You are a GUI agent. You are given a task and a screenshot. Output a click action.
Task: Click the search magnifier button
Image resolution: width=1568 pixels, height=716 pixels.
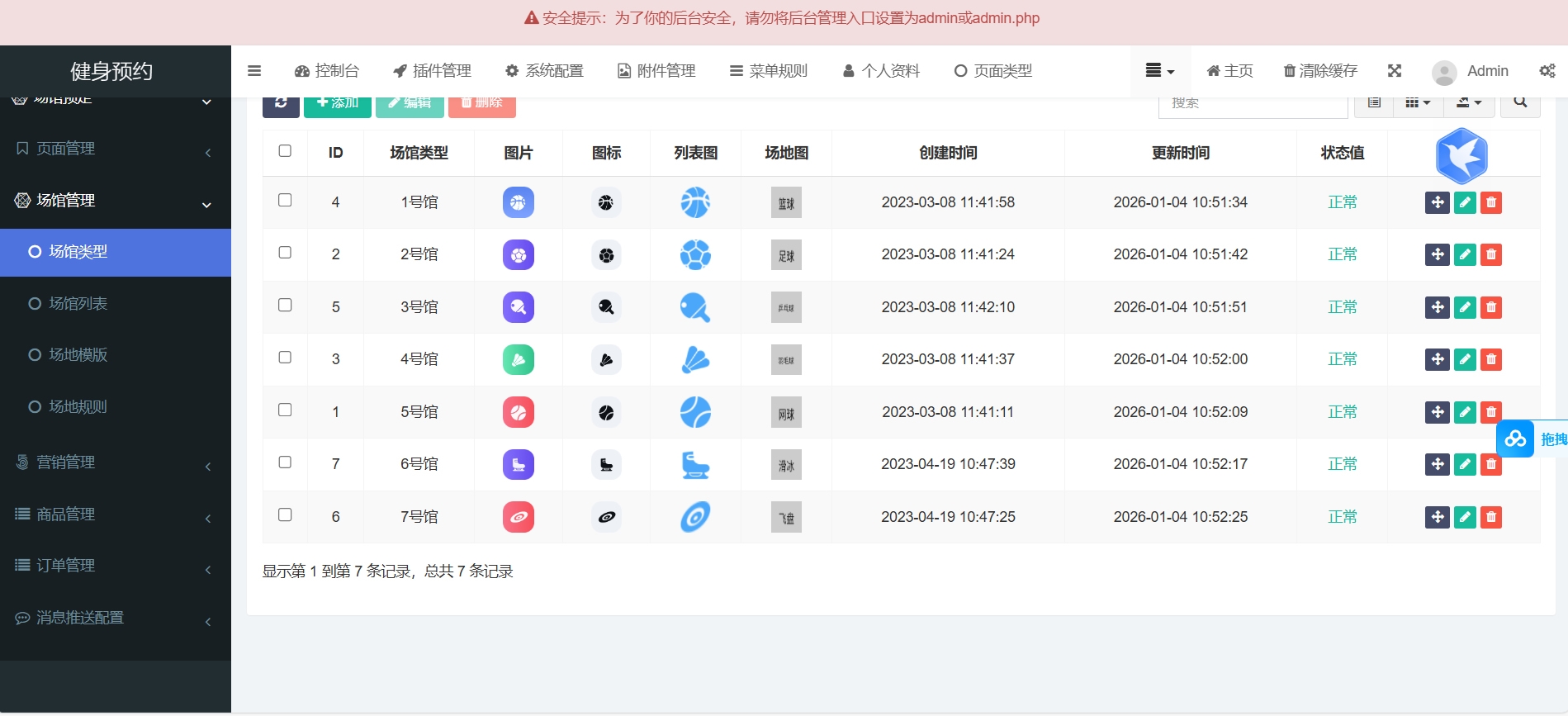pyautogui.click(x=1519, y=104)
